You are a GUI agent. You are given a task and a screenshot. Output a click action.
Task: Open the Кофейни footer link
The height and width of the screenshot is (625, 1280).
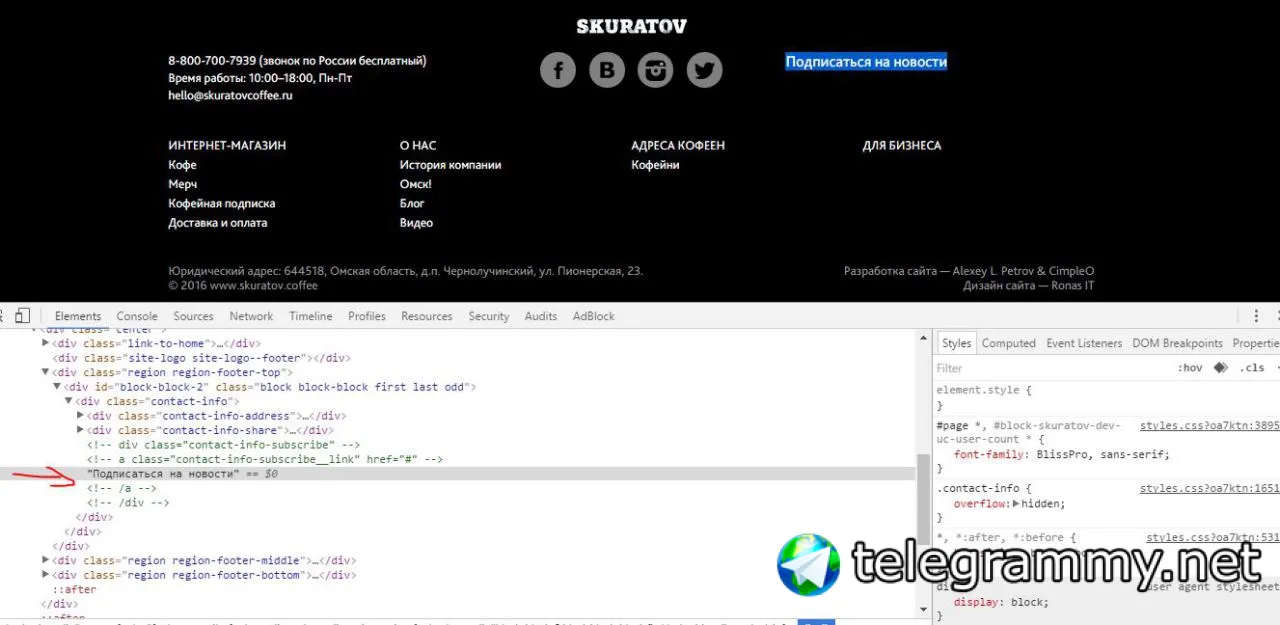[655, 165]
